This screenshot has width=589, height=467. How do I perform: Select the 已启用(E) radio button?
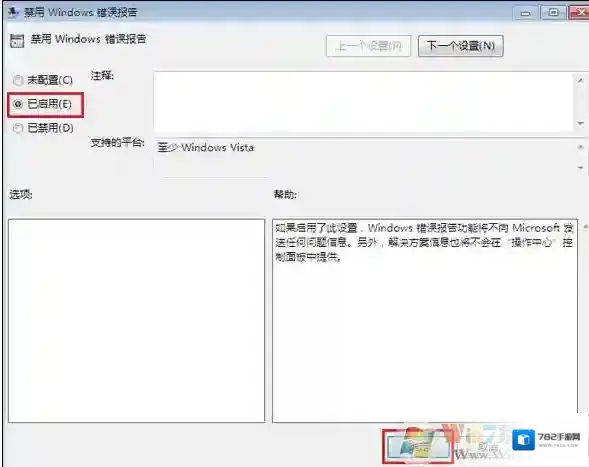[18, 104]
